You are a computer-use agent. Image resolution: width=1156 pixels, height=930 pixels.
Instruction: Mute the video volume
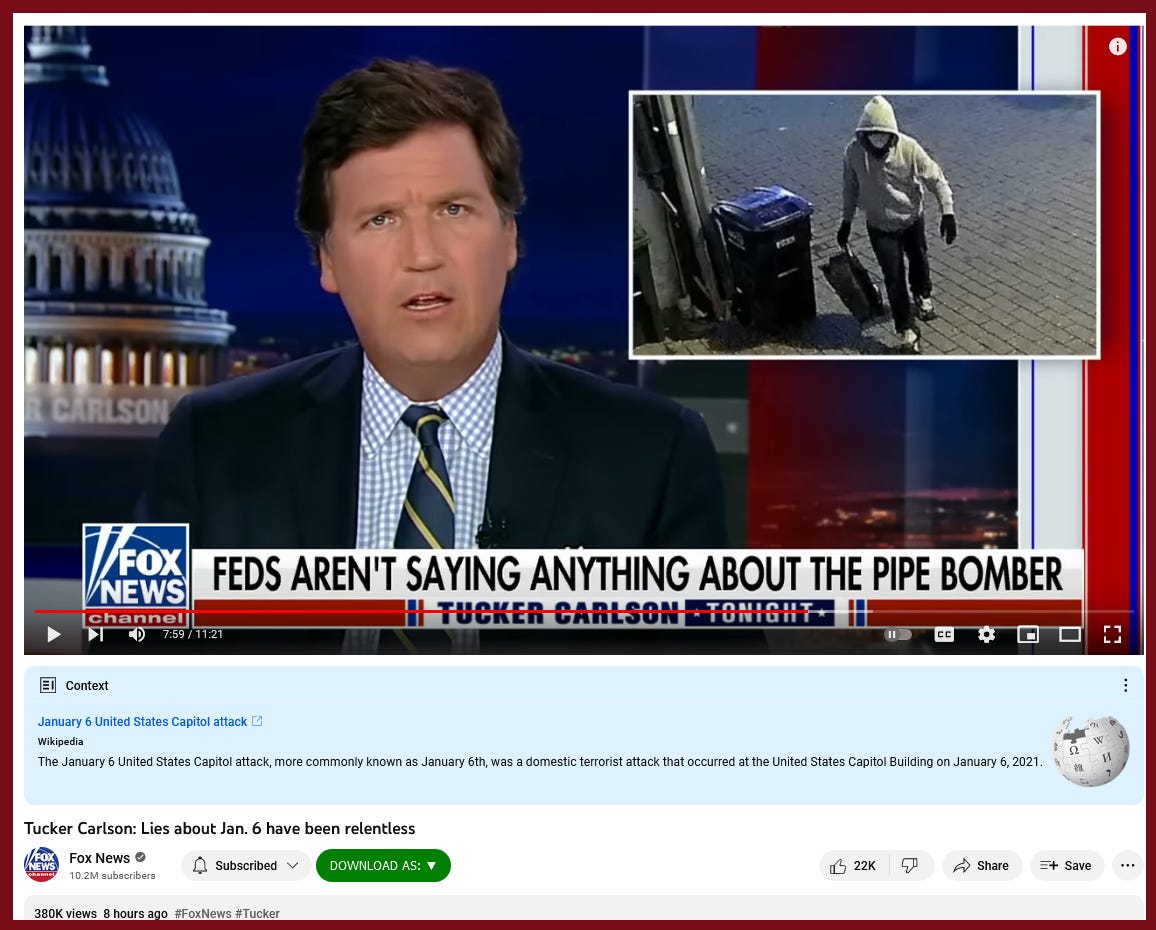coord(137,634)
